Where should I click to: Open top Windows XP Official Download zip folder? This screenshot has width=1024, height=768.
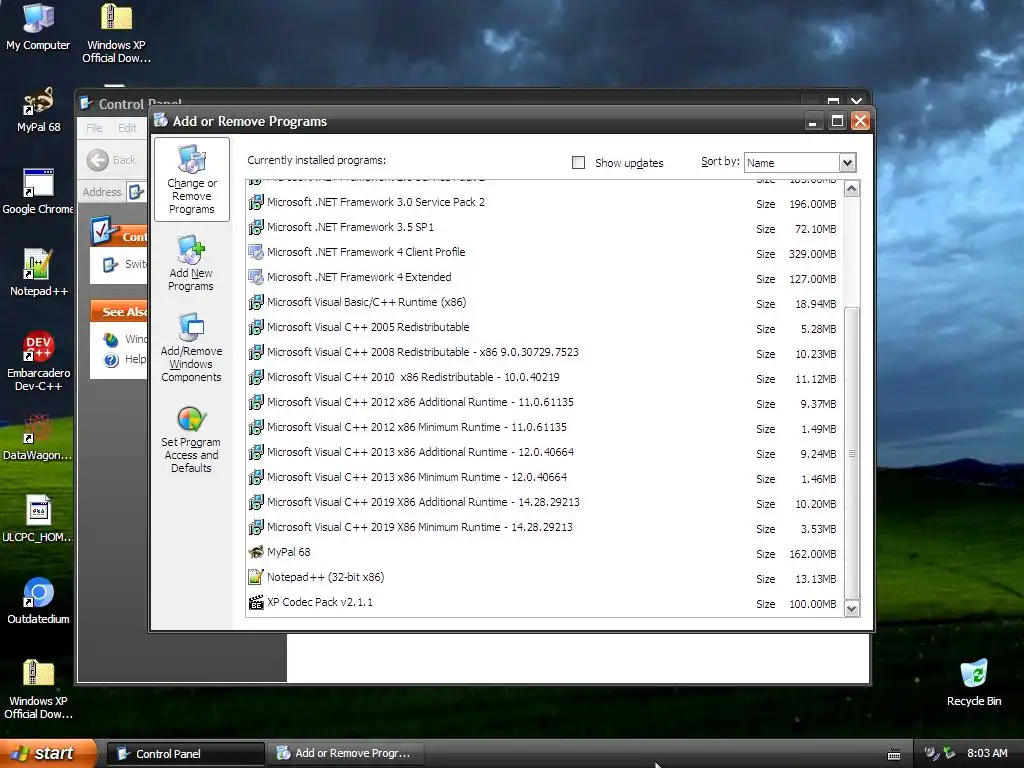pos(116,34)
